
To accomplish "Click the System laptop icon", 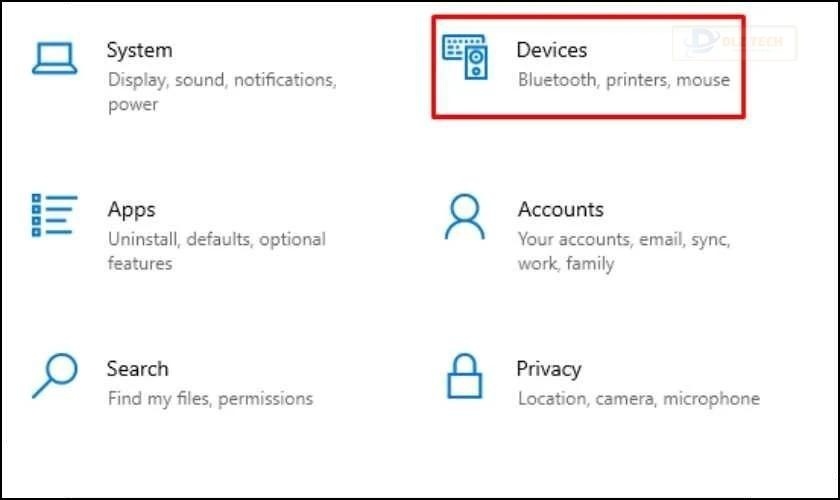I will (54, 58).
